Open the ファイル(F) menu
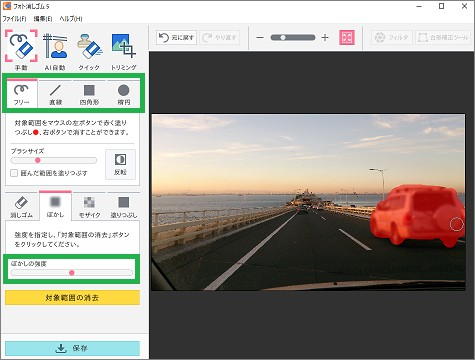This screenshot has width=475, height=360. 14,19
